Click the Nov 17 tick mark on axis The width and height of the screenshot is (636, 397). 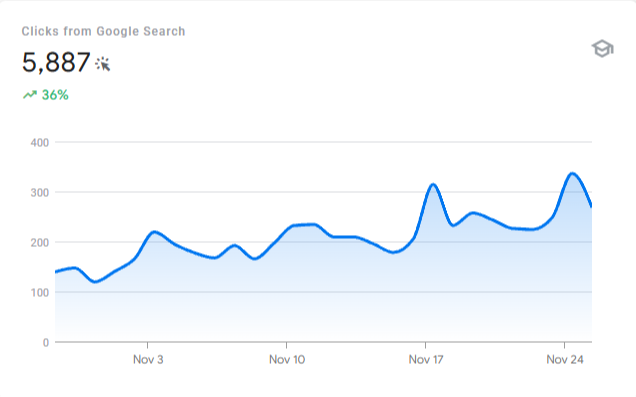click(425, 345)
